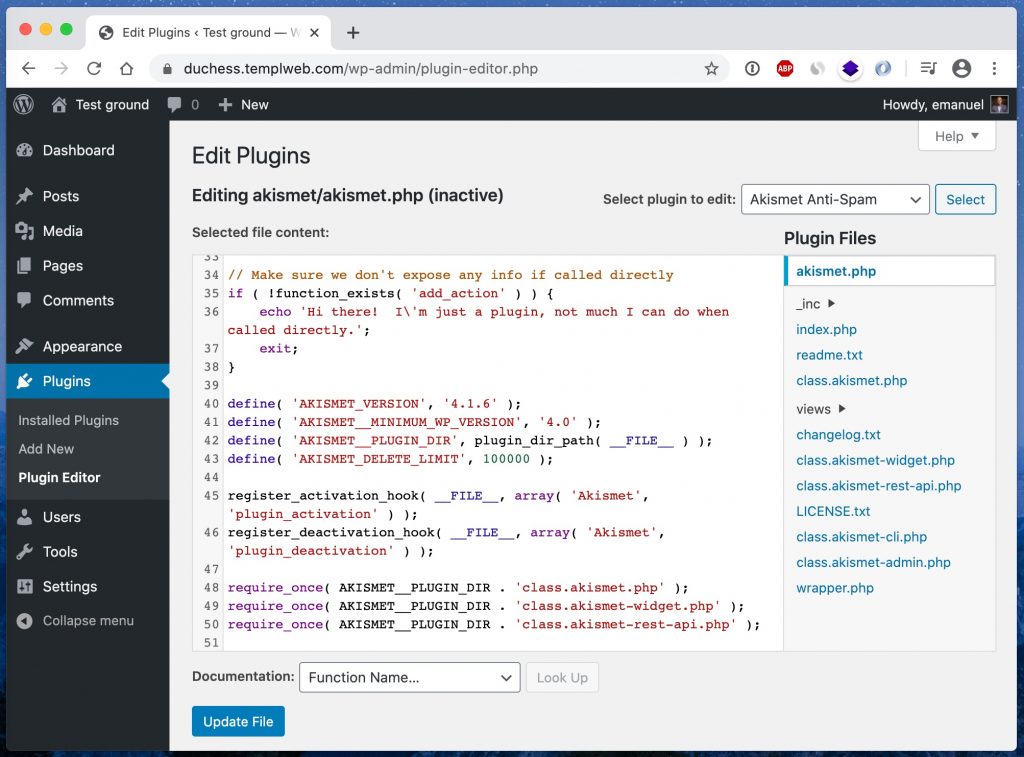Open Chrome's three-dot menu

[994, 69]
